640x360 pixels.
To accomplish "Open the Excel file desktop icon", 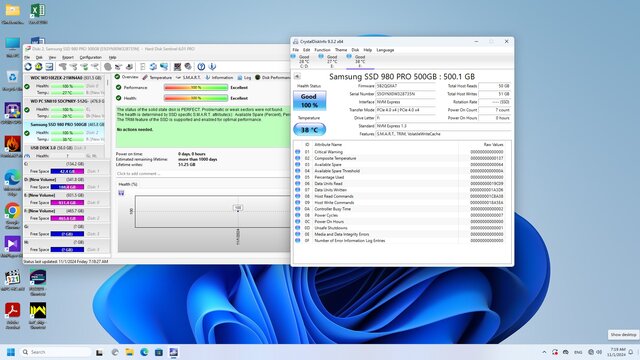I will tap(38, 13).
